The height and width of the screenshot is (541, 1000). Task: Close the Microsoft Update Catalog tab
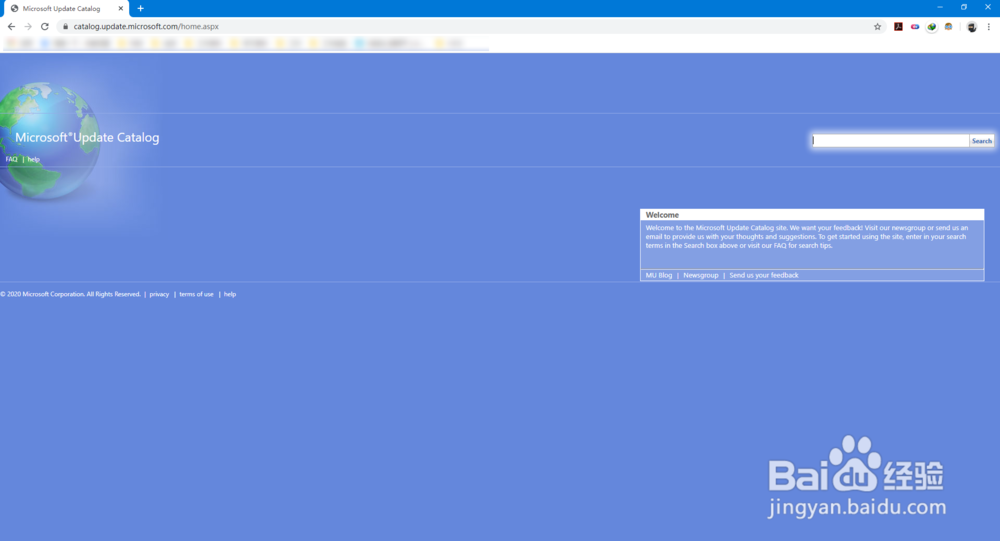121,8
